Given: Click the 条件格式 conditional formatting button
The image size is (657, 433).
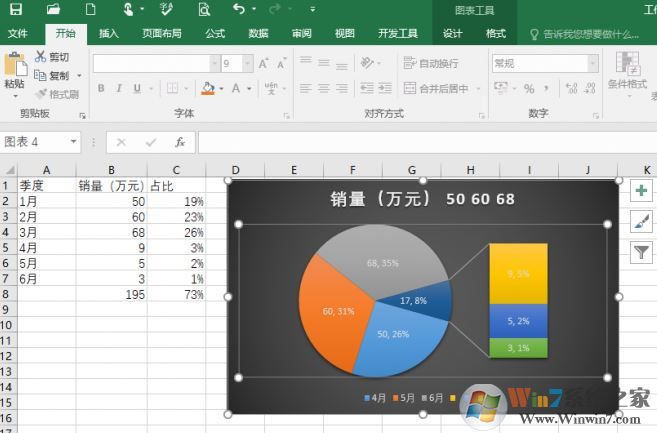Looking at the screenshot, I should [627, 73].
